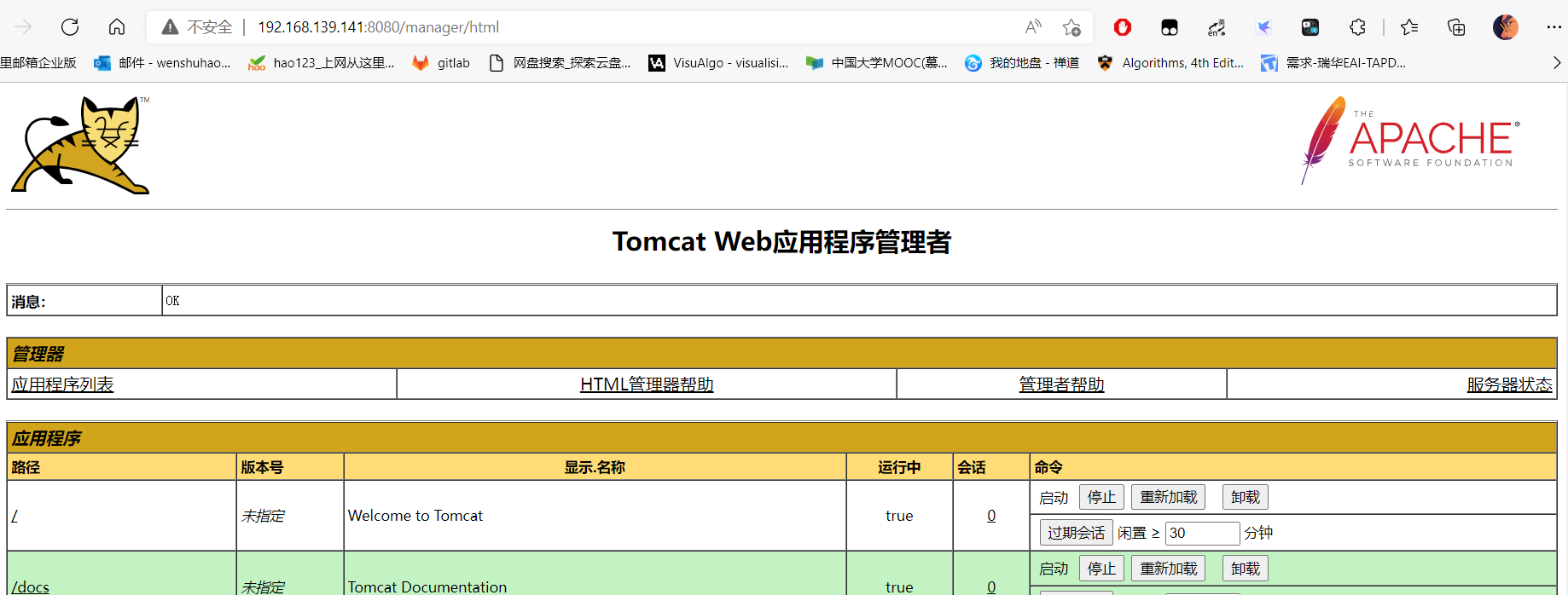Open the 中国大学MOOC bookmark
Viewport: 1568px width, 595px height.
tap(877, 63)
